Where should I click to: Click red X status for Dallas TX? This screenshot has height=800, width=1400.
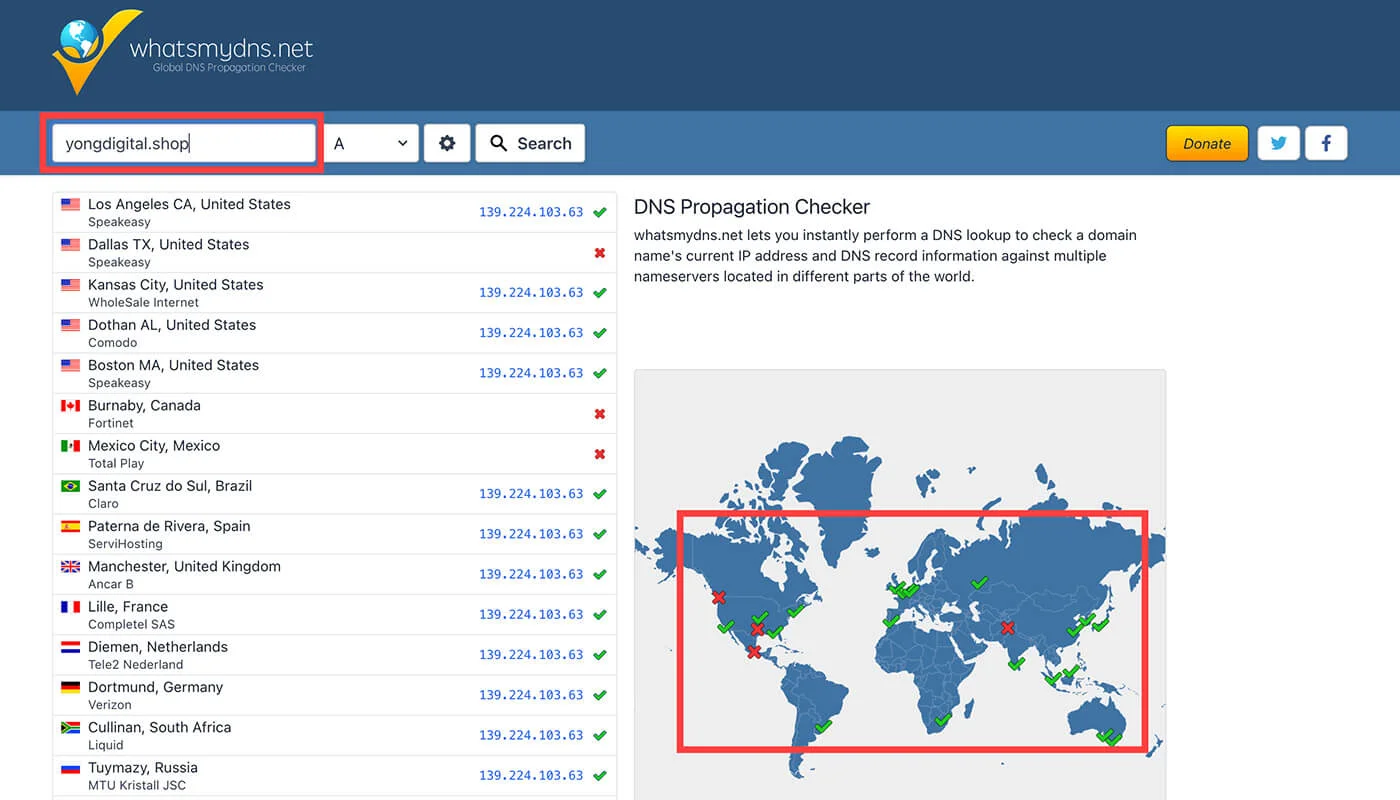[x=600, y=253]
